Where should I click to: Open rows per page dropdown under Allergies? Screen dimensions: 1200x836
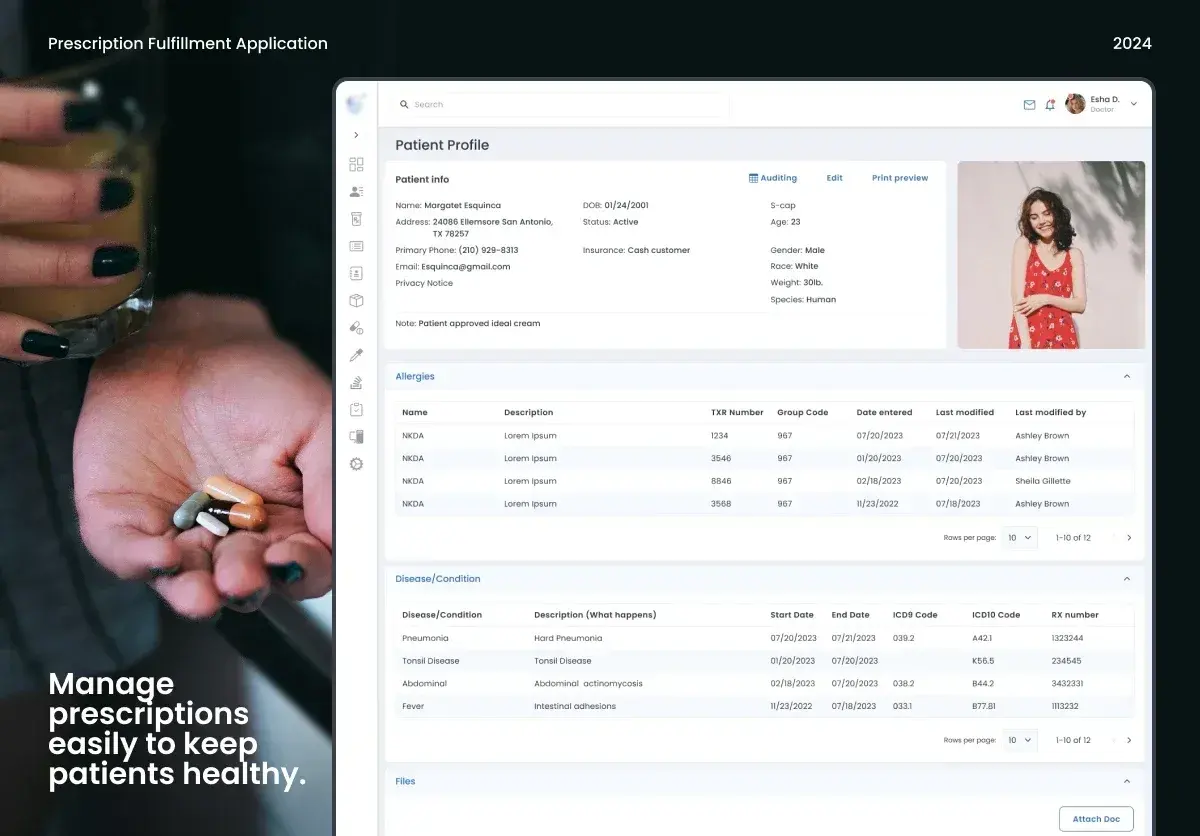click(x=1019, y=537)
